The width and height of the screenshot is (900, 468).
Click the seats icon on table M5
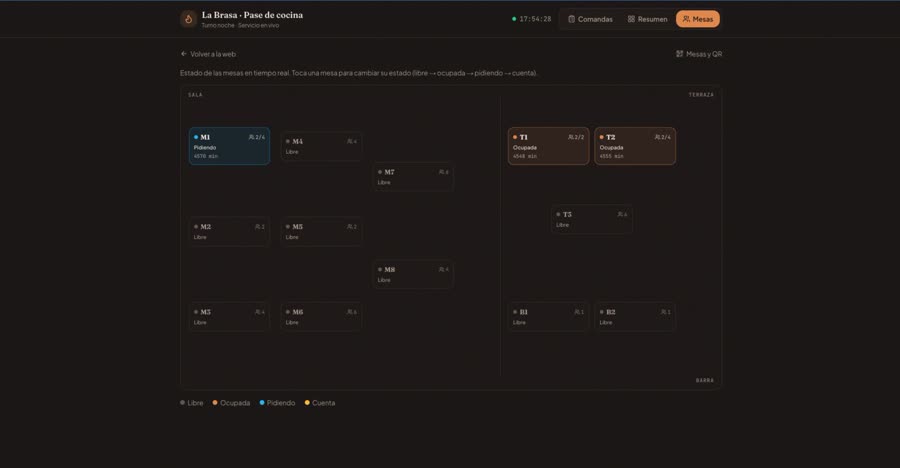click(350, 226)
